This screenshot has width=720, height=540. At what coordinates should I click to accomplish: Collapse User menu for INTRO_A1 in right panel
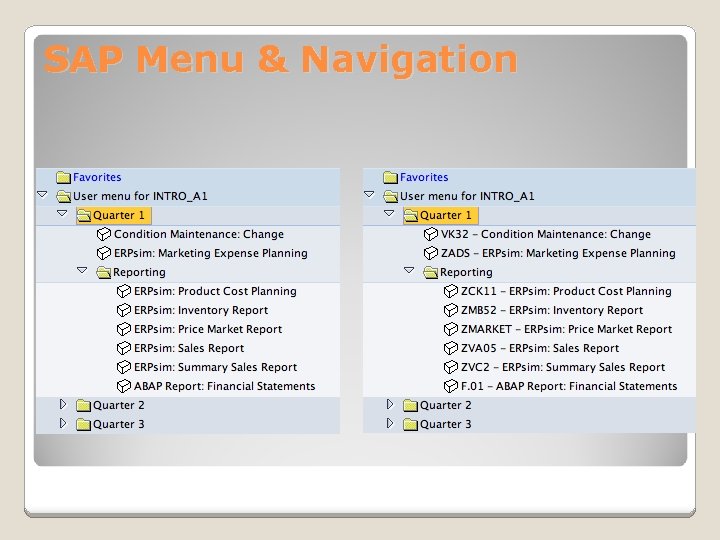point(369,195)
